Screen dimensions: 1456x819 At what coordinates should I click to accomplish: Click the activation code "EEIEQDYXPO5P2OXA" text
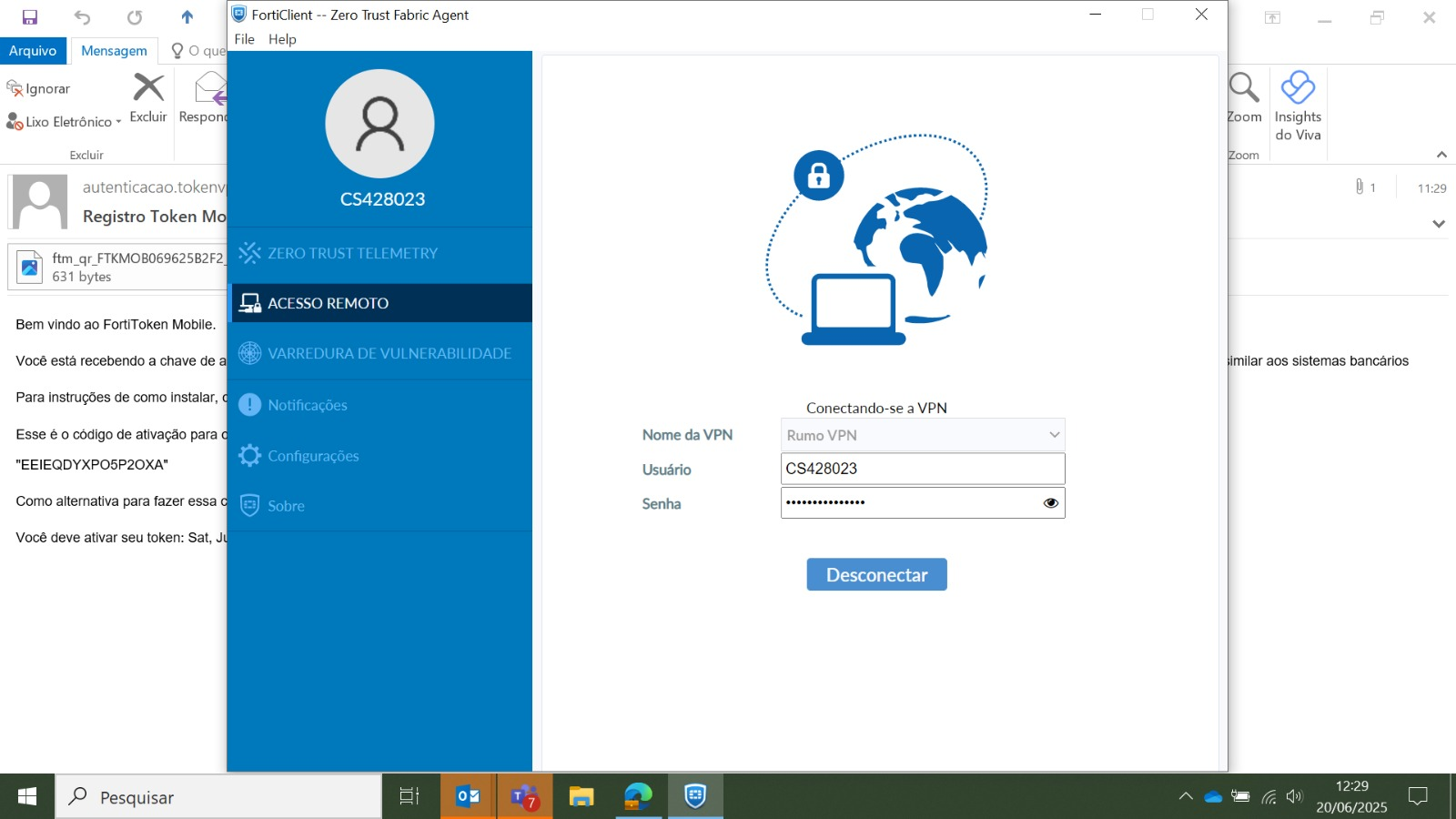tap(92, 465)
